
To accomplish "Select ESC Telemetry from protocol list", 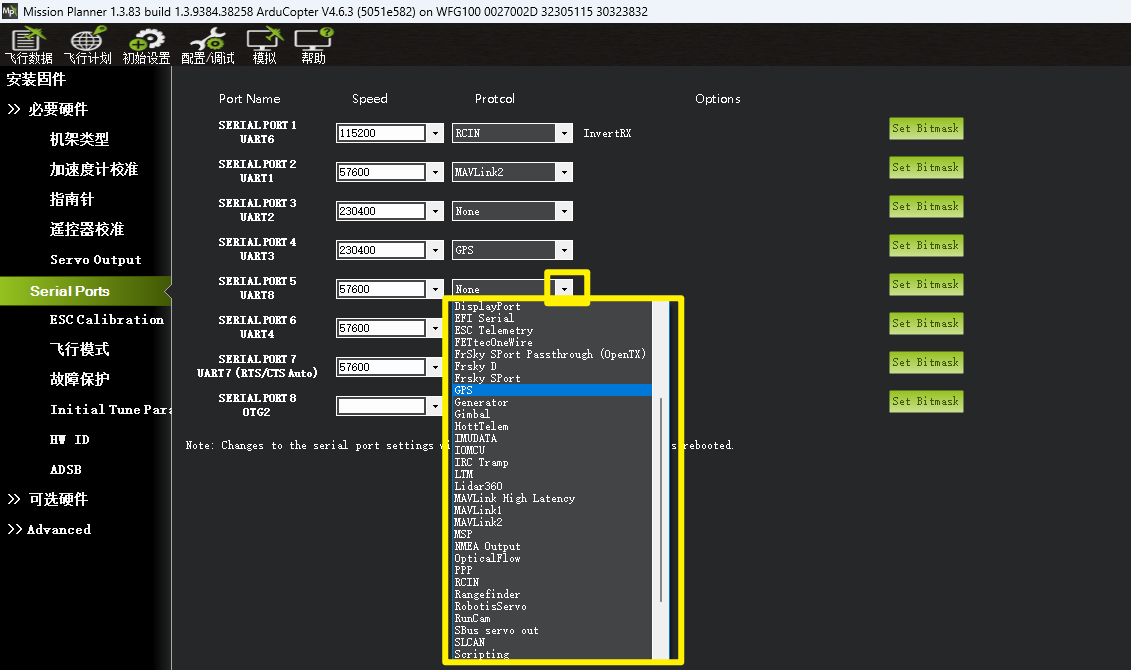I will [x=493, y=330].
